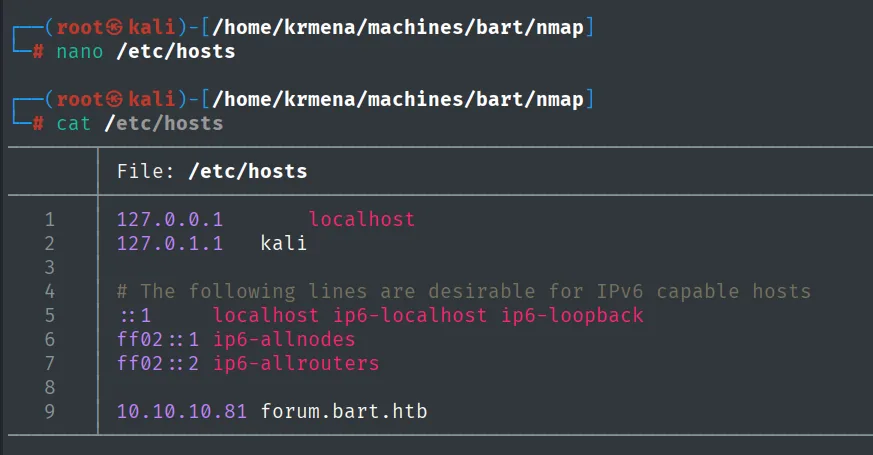Click IP address 10.10.10.81

pyautogui.click(x=182, y=412)
